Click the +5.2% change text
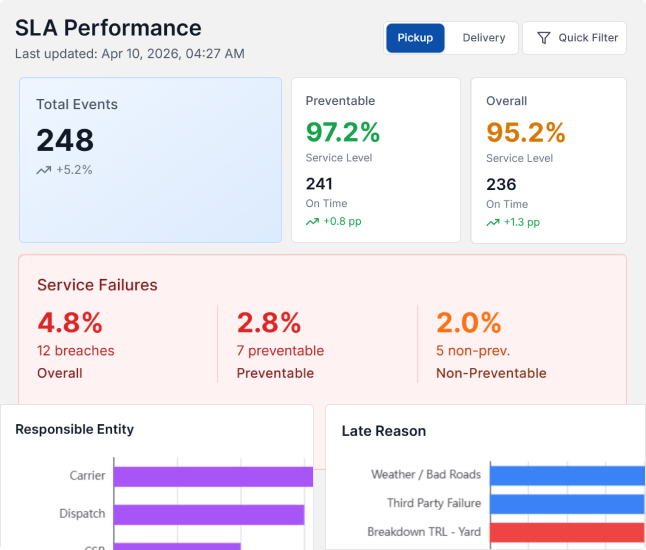 74,170
